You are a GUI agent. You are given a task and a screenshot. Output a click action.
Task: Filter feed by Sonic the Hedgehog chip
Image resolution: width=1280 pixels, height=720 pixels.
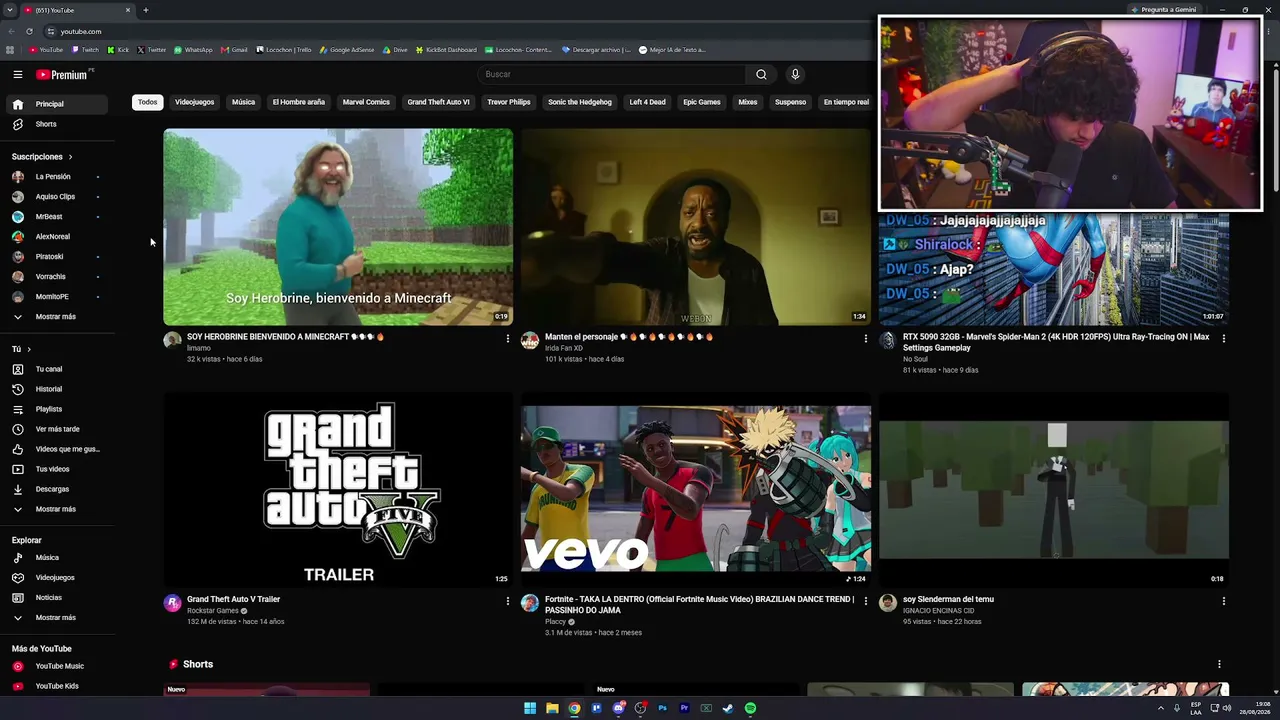tap(580, 102)
